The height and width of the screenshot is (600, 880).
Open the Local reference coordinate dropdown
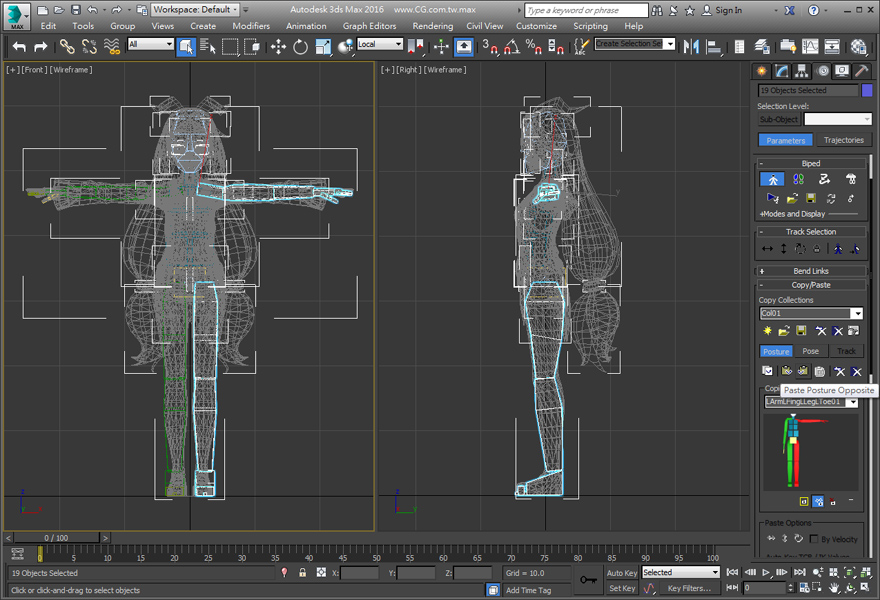[380, 44]
